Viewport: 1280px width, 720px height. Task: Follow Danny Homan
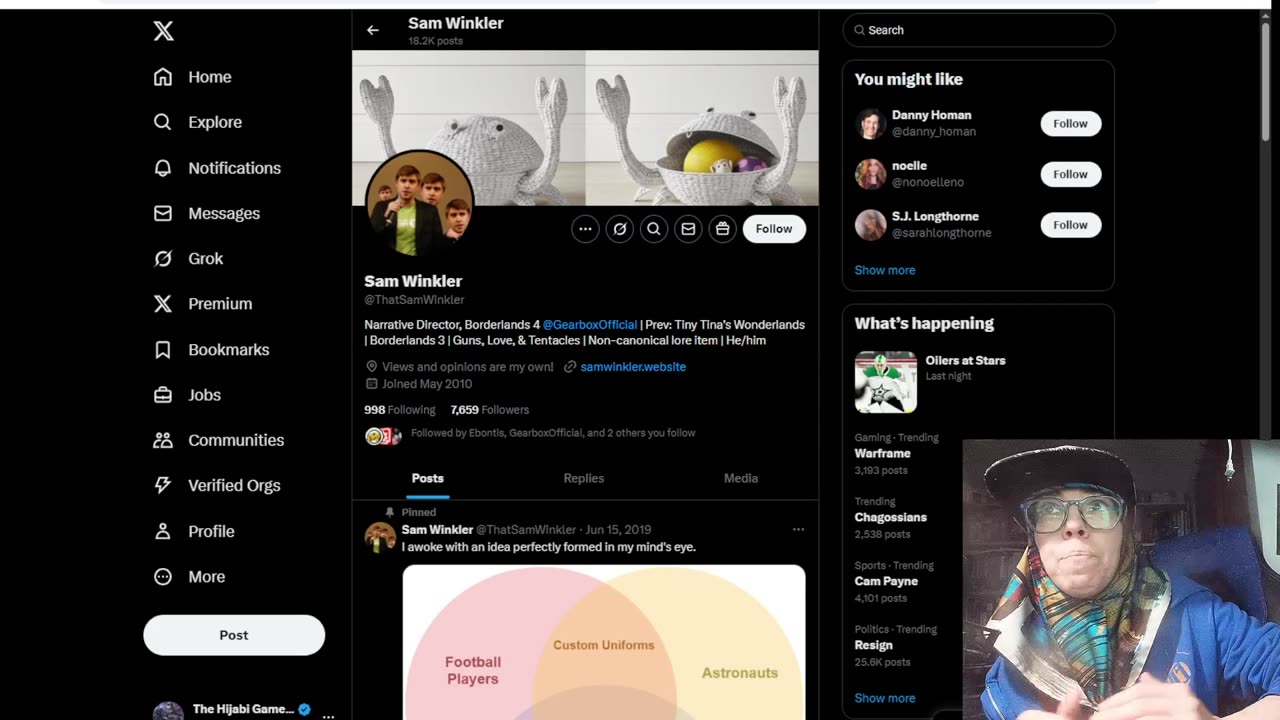click(x=1070, y=124)
